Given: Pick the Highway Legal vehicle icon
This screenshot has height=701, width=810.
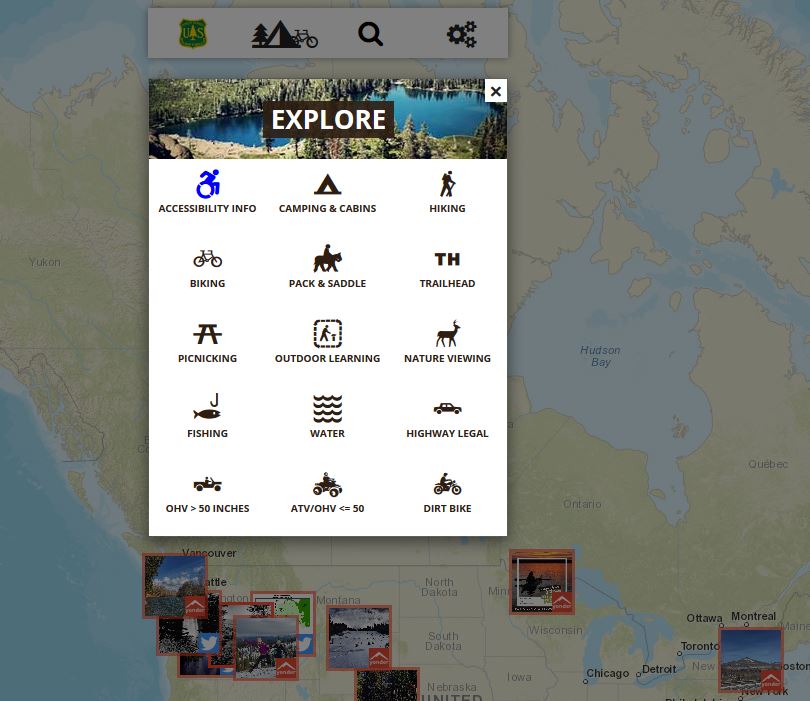Looking at the screenshot, I should point(447,409).
